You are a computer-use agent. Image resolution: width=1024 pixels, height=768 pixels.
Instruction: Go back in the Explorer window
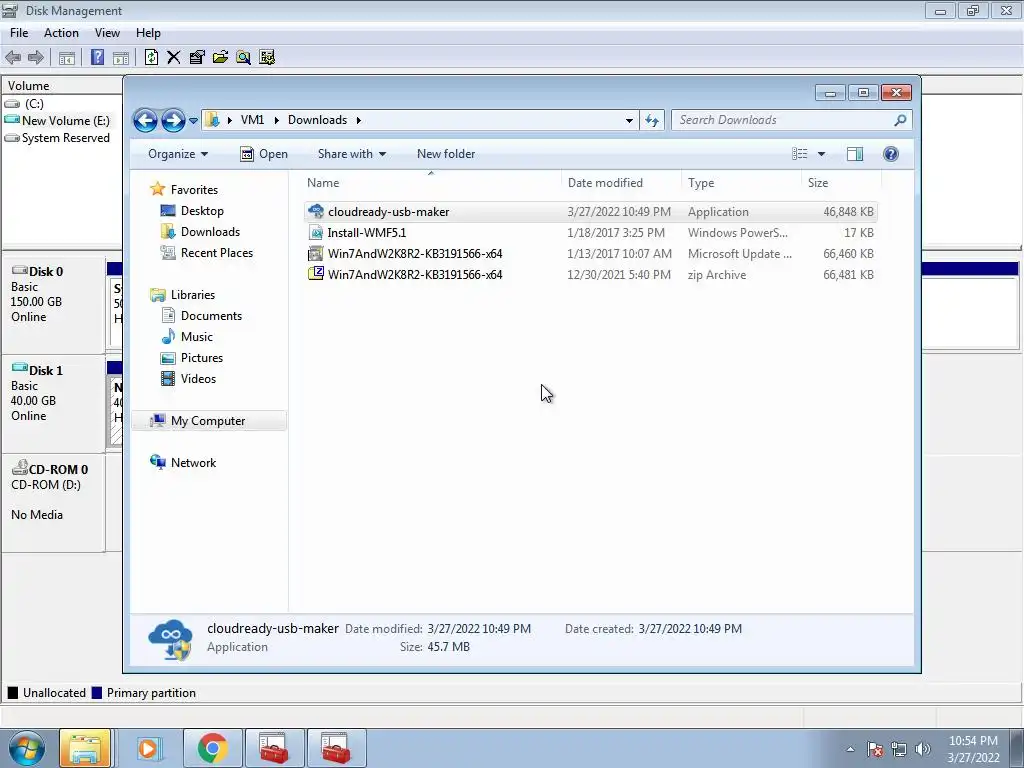[145, 120]
